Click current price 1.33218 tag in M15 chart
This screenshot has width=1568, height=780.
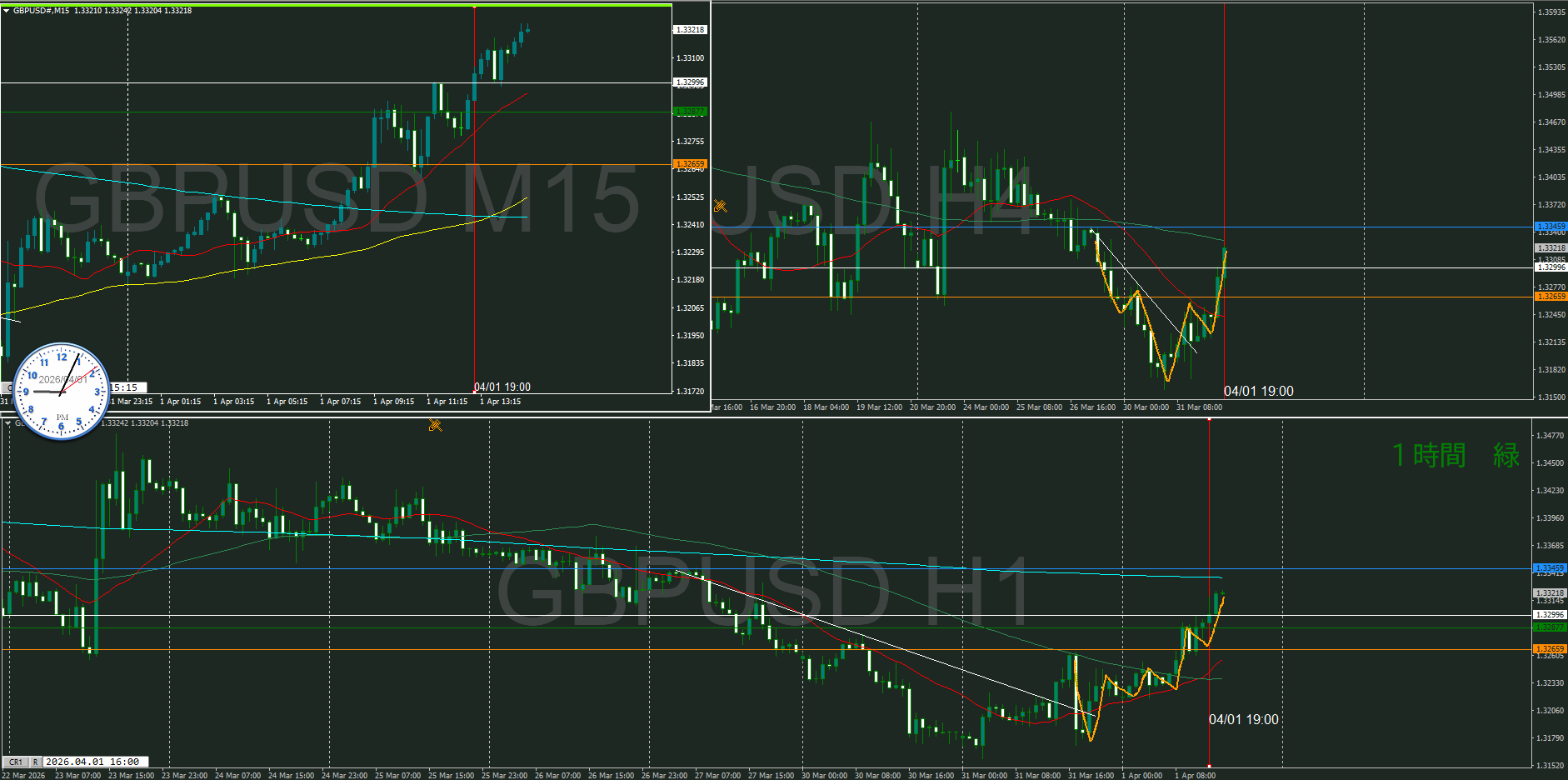click(690, 30)
